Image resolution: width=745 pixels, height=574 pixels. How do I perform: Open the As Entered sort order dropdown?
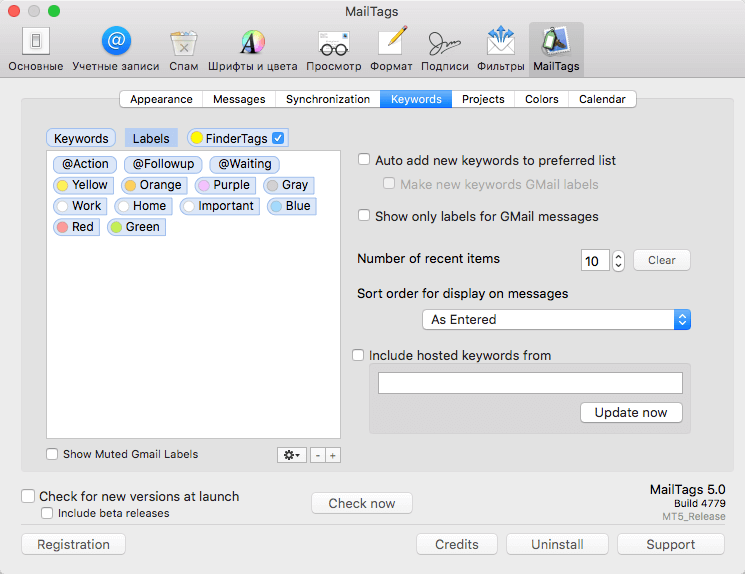556,319
